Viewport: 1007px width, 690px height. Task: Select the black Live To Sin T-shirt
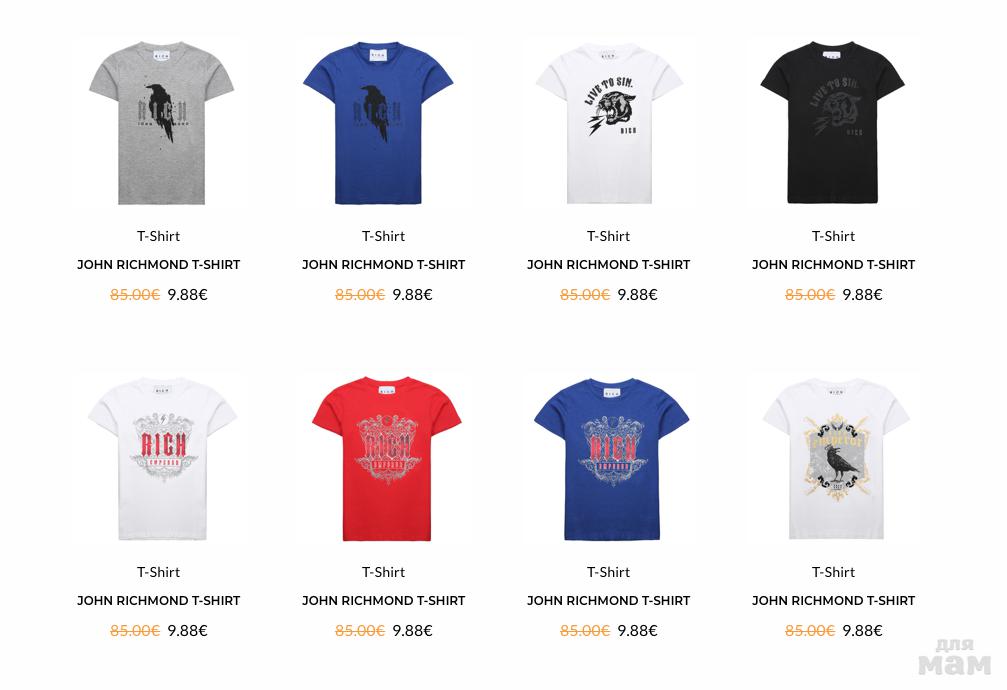[832, 123]
